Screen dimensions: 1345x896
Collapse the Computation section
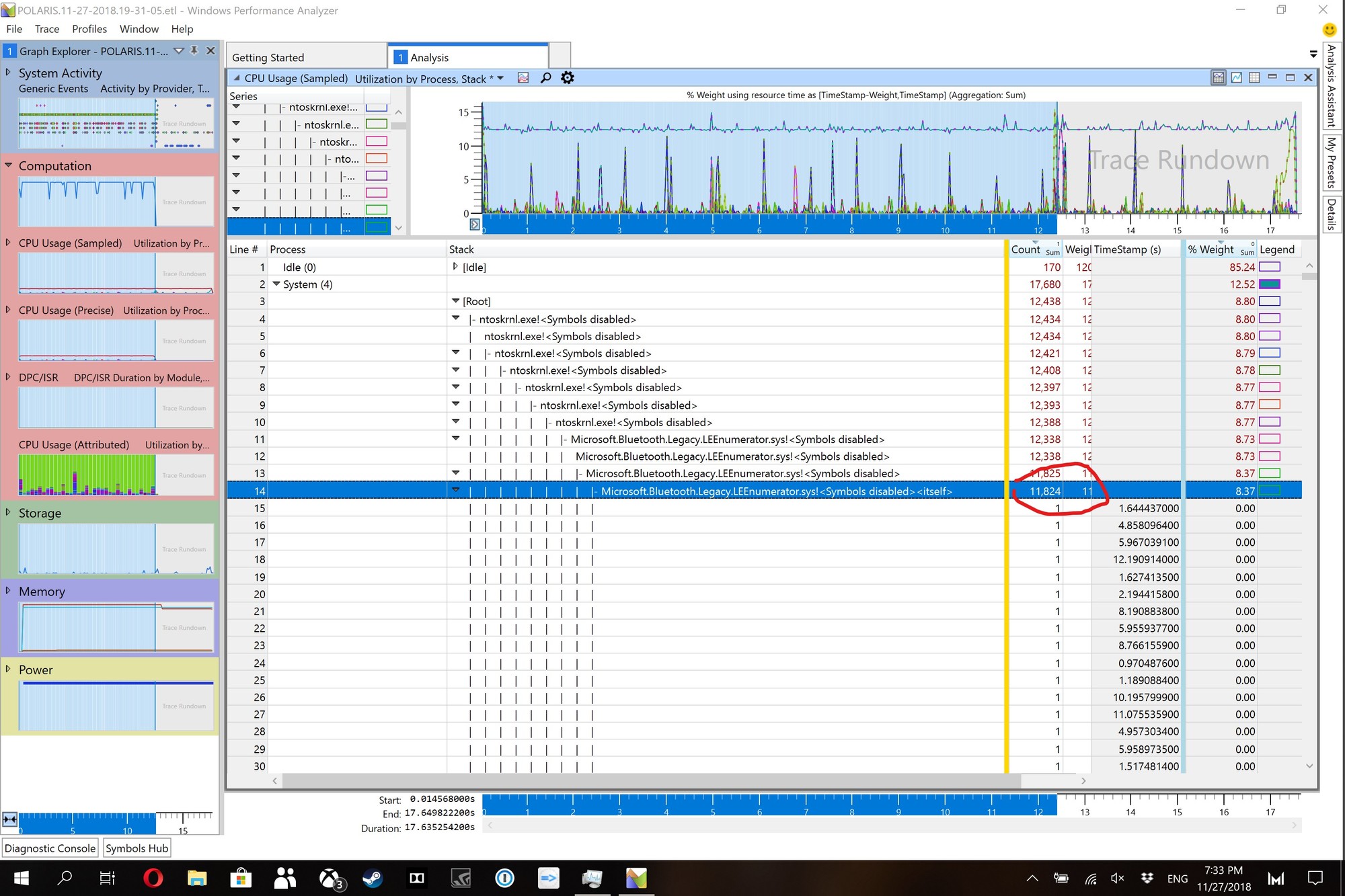tap(8, 165)
